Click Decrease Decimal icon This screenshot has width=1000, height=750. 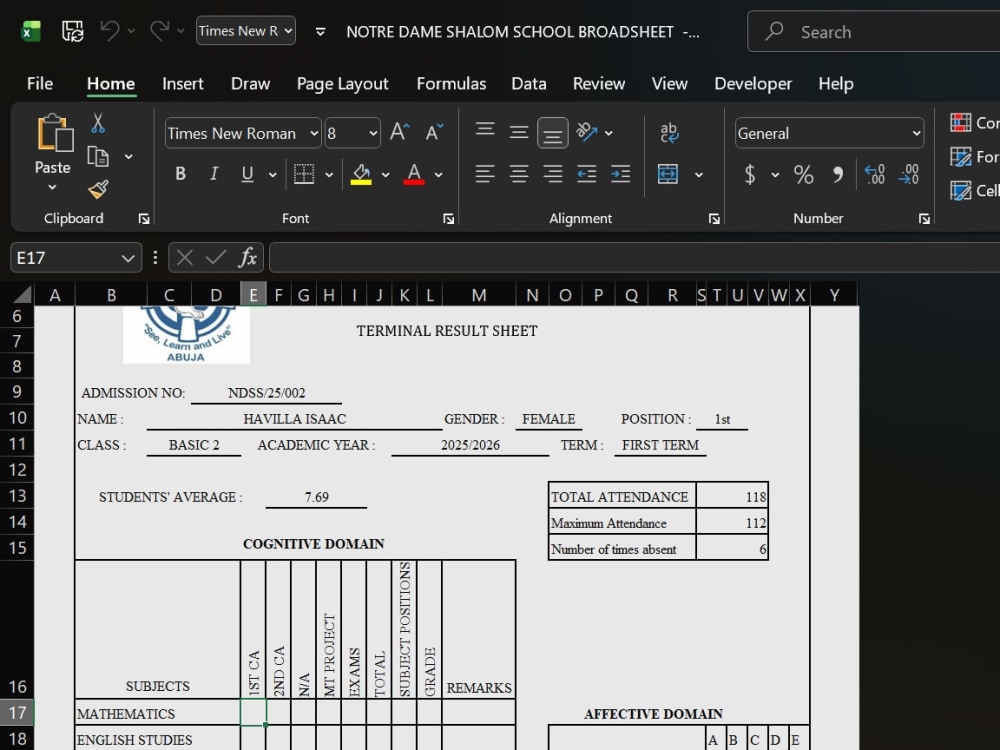[x=909, y=174]
